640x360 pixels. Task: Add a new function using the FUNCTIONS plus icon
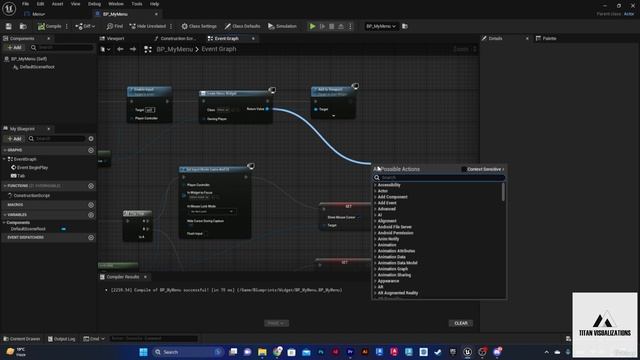point(91,186)
